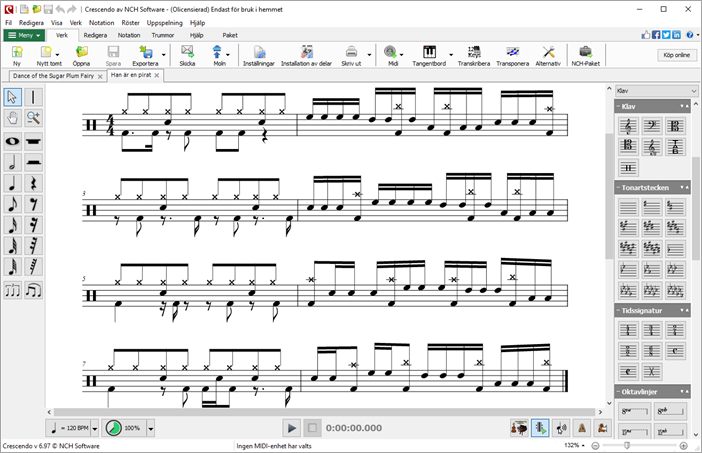The width and height of the screenshot is (702, 453).
Task: Toggle note sound on input
Action: 561,428
